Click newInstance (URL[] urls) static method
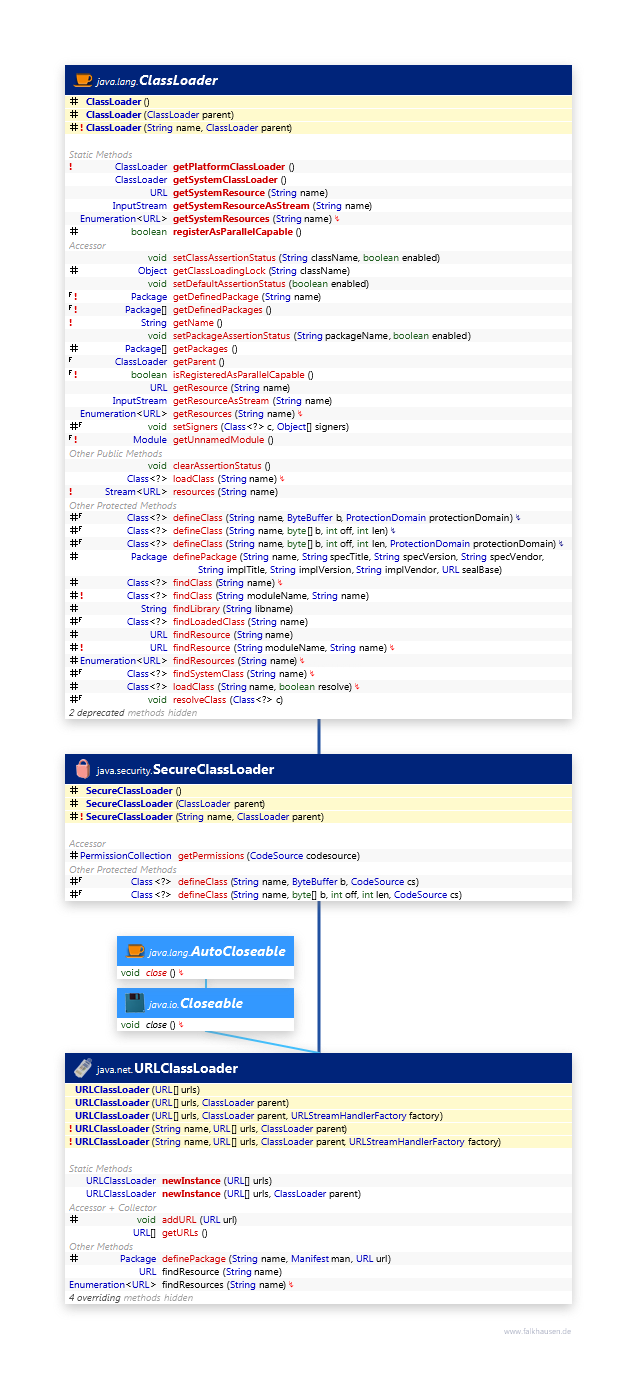 [x=216, y=1181]
